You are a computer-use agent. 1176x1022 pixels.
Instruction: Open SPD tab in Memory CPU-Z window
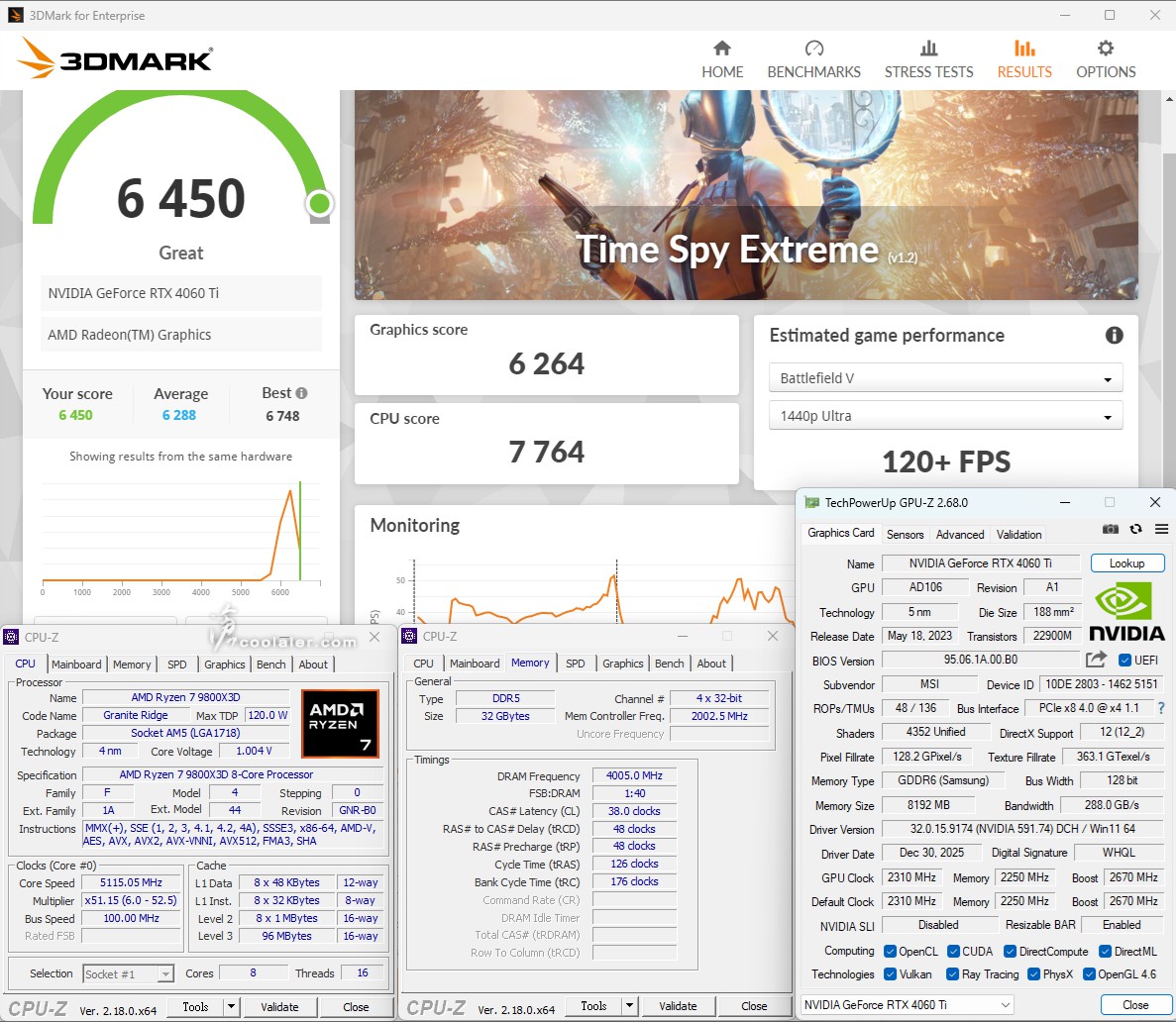576,664
